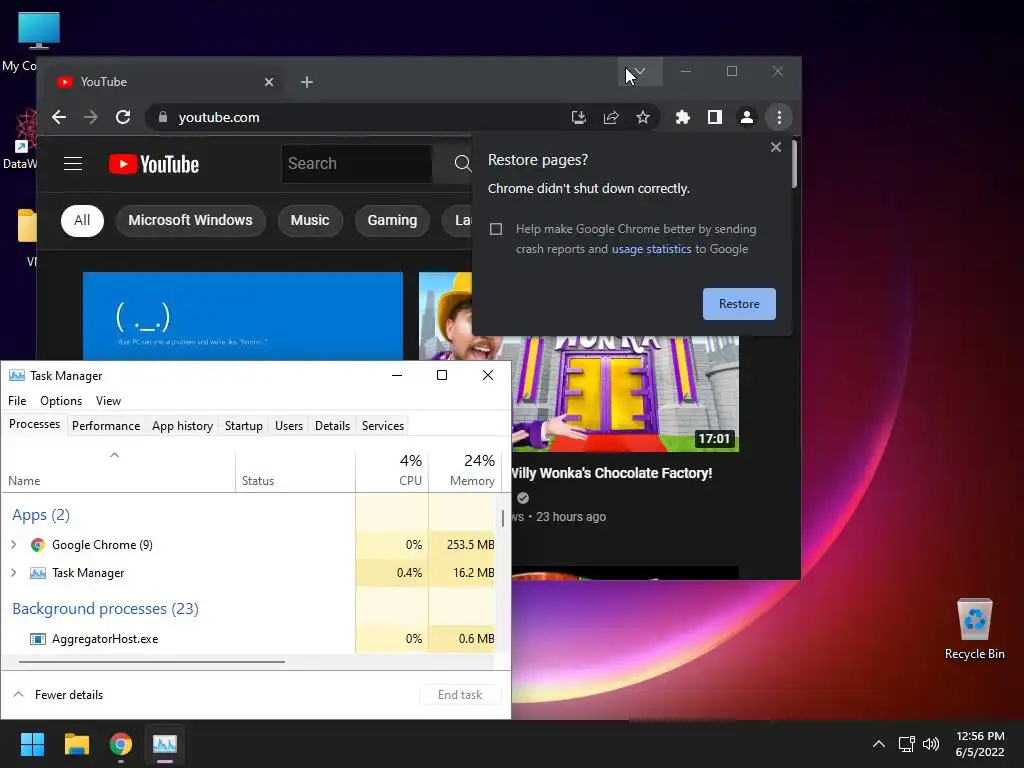Select the All filter chip
The height and width of the screenshot is (768, 1024).
(82, 220)
